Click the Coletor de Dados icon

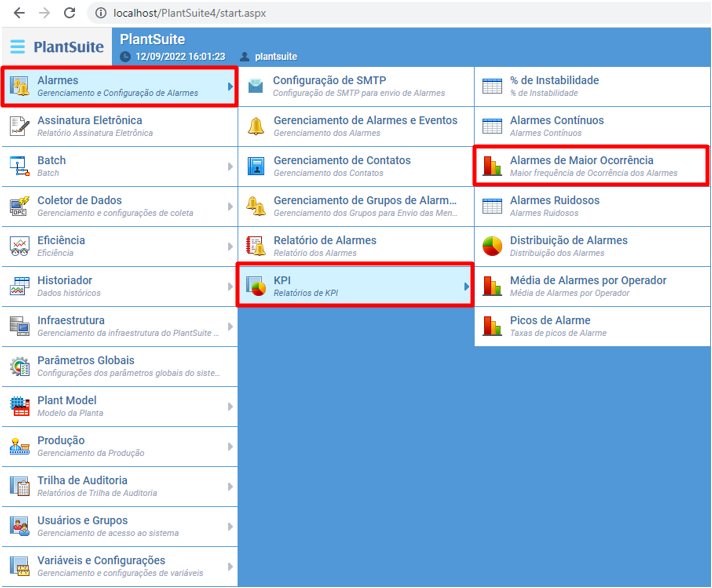click(x=20, y=206)
